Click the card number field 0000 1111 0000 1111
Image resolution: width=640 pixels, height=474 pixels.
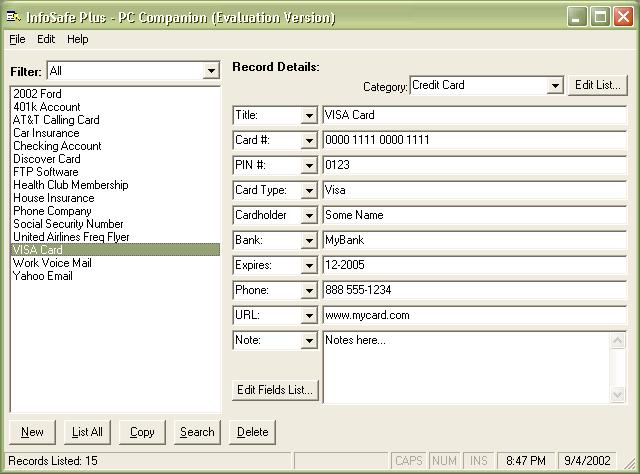(x=474, y=140)
